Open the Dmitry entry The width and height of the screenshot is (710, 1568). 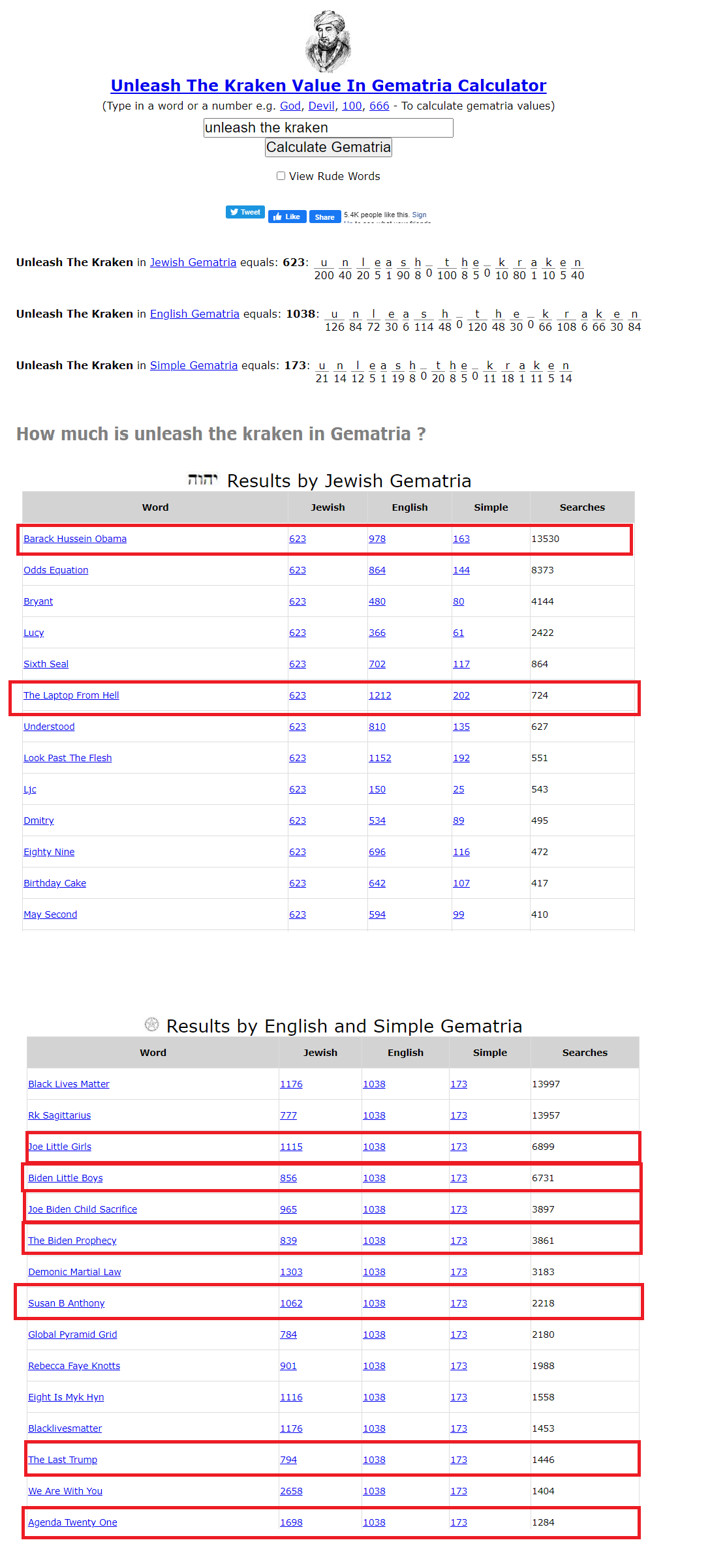click(x=39, y=821)
